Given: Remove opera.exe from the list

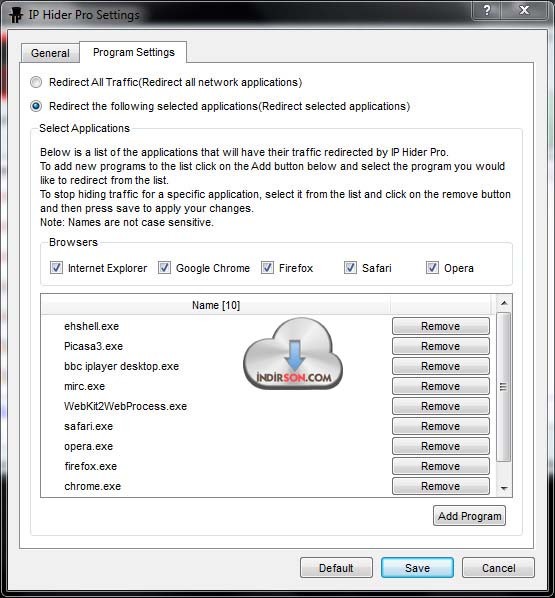Looking at the screenshot, I should pyautogui.click(x=441, y=446).
